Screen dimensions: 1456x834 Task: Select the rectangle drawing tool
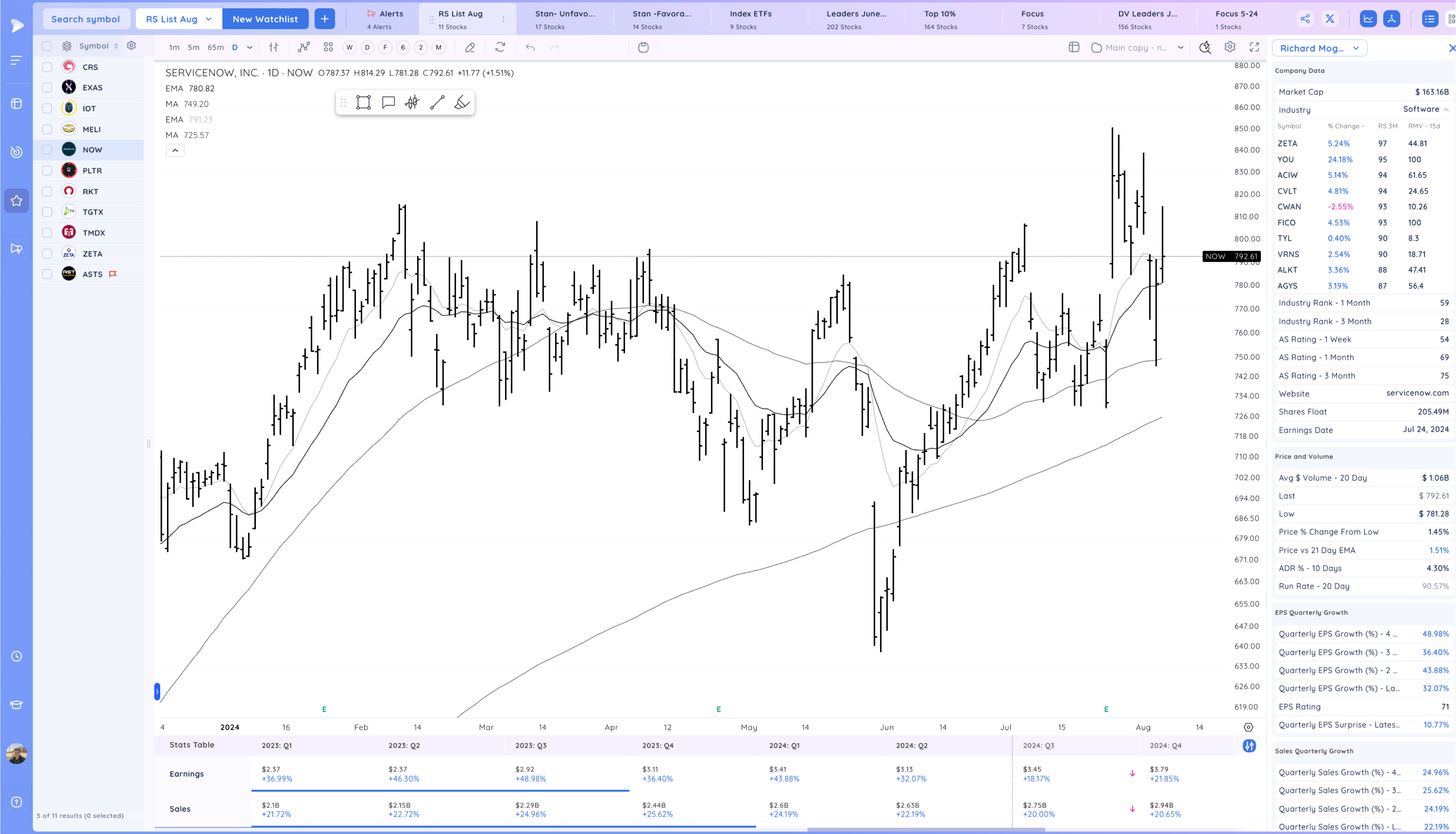tap(363, 103)
